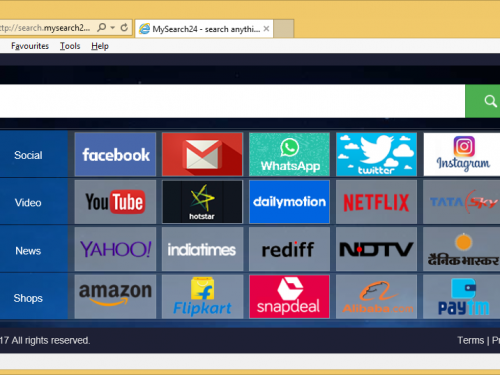Image resolution: width=500 pixels, height=375 pixels.
Task: Open the Gmail envelope tile
Action: [x=202, y=154]
